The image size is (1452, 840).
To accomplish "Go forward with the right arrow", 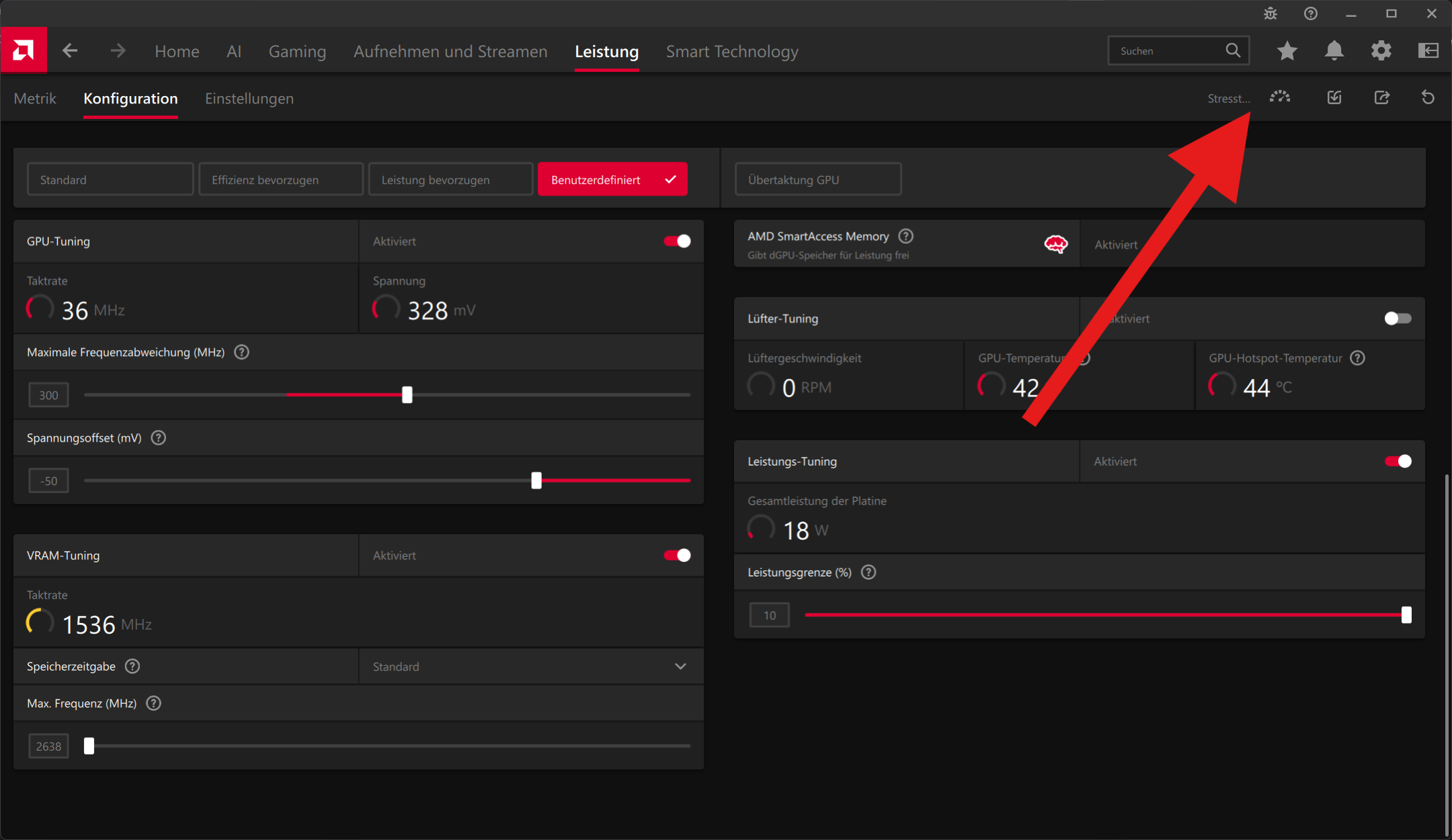I will pyautogui.click(x=118, y=50).
